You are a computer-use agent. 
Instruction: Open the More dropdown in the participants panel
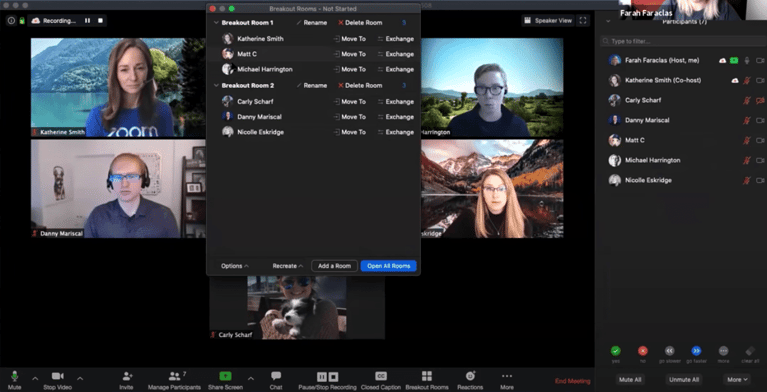[x=737, y=379]
